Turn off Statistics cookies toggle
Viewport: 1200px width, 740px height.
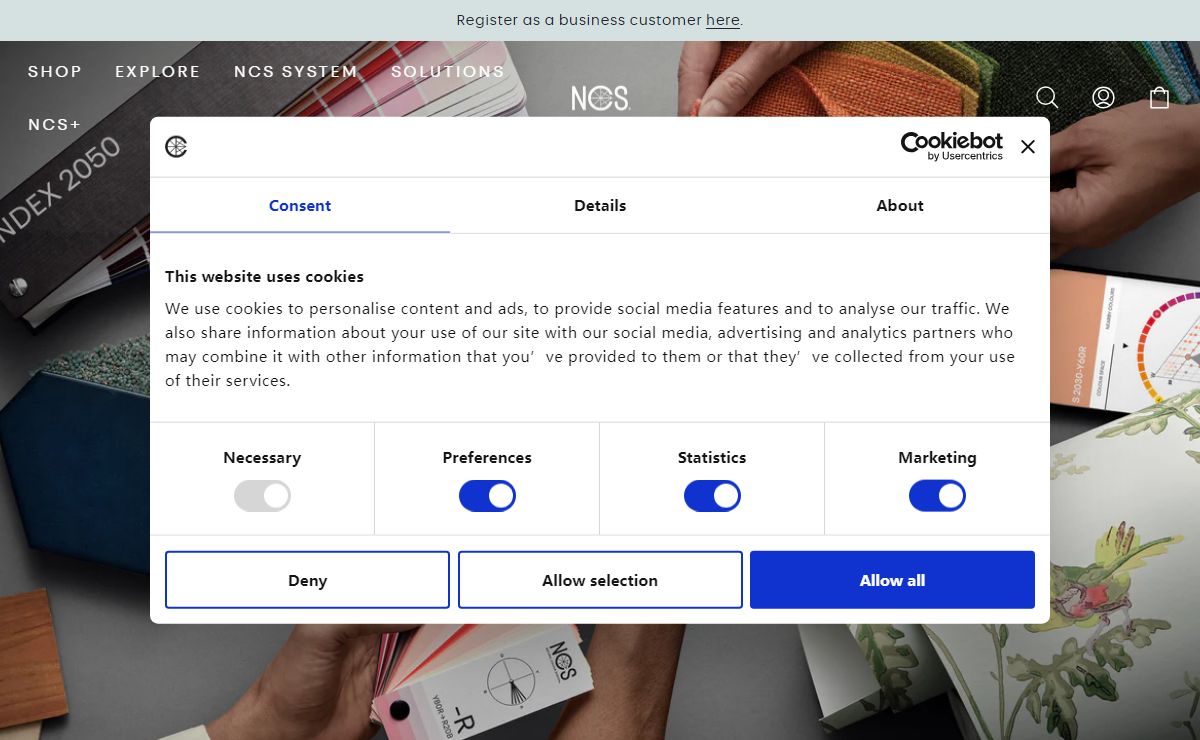point(712,496)
